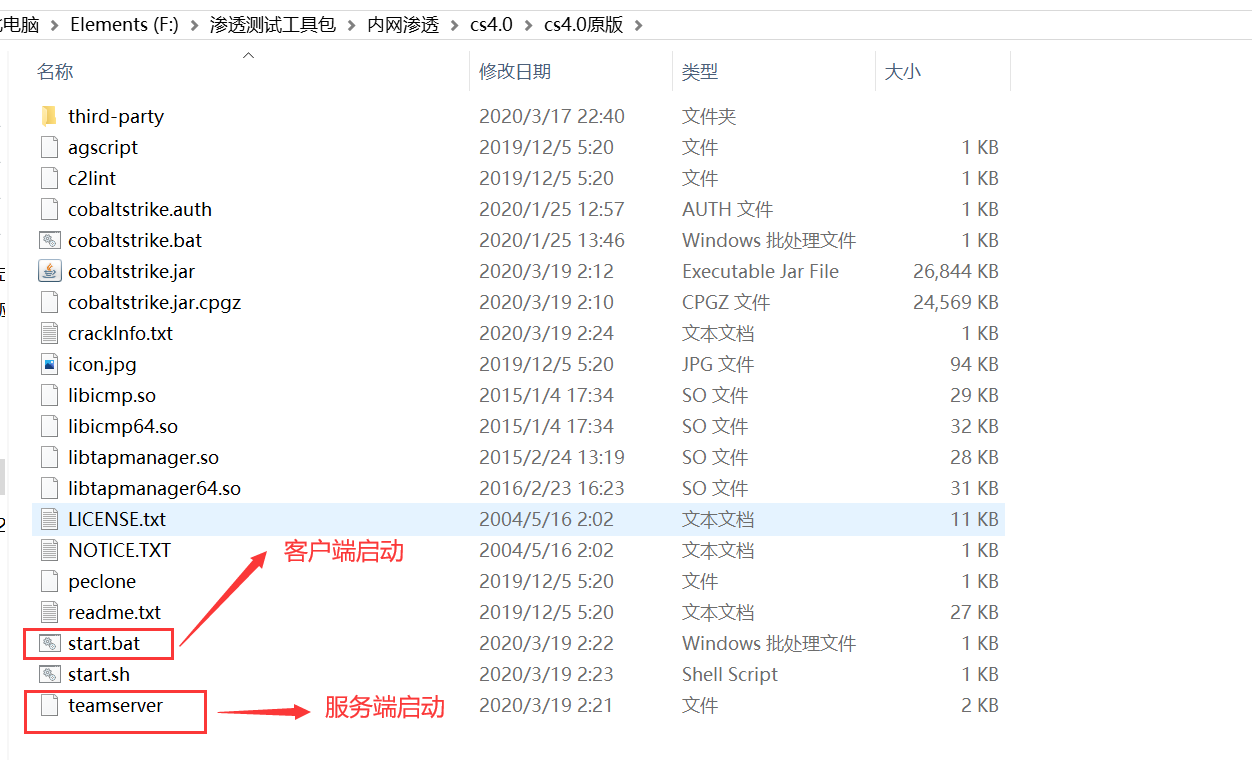Click the start.bat batch file icon

point(50,643)
